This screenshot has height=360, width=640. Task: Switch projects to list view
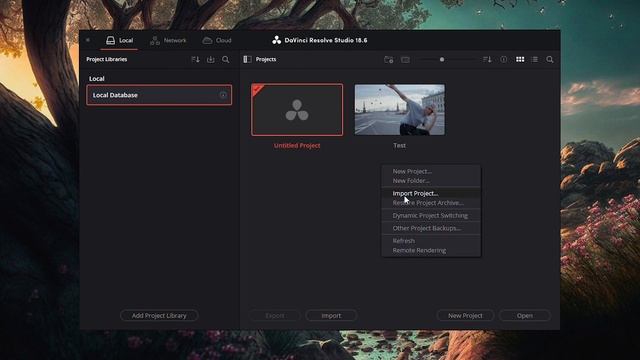534,60
